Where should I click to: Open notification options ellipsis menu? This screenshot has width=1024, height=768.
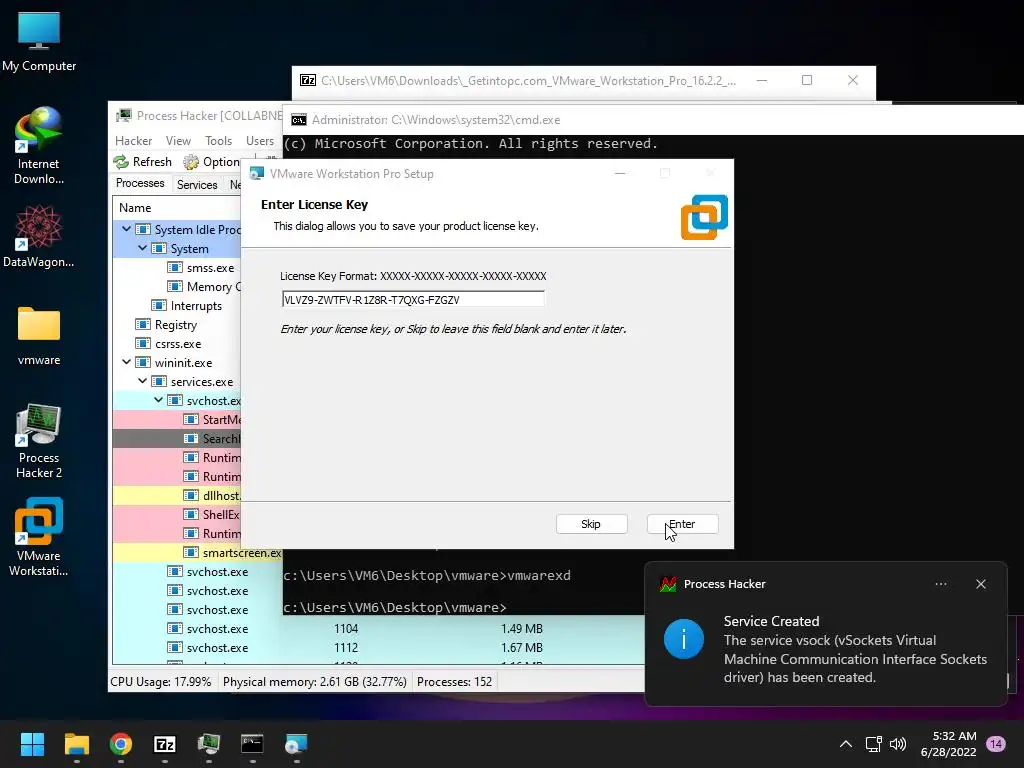941,584
